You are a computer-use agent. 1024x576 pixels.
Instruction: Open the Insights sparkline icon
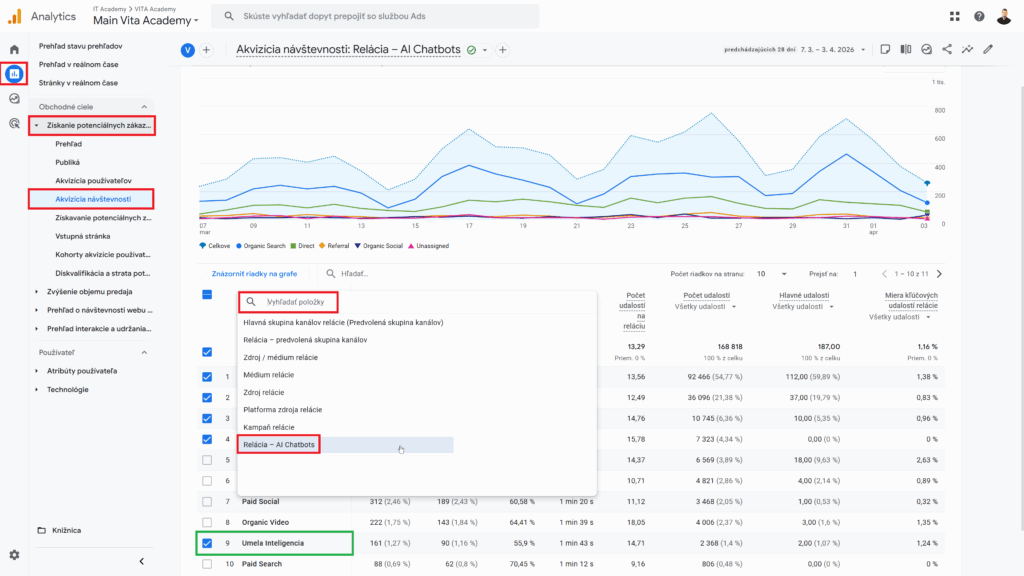967,50
